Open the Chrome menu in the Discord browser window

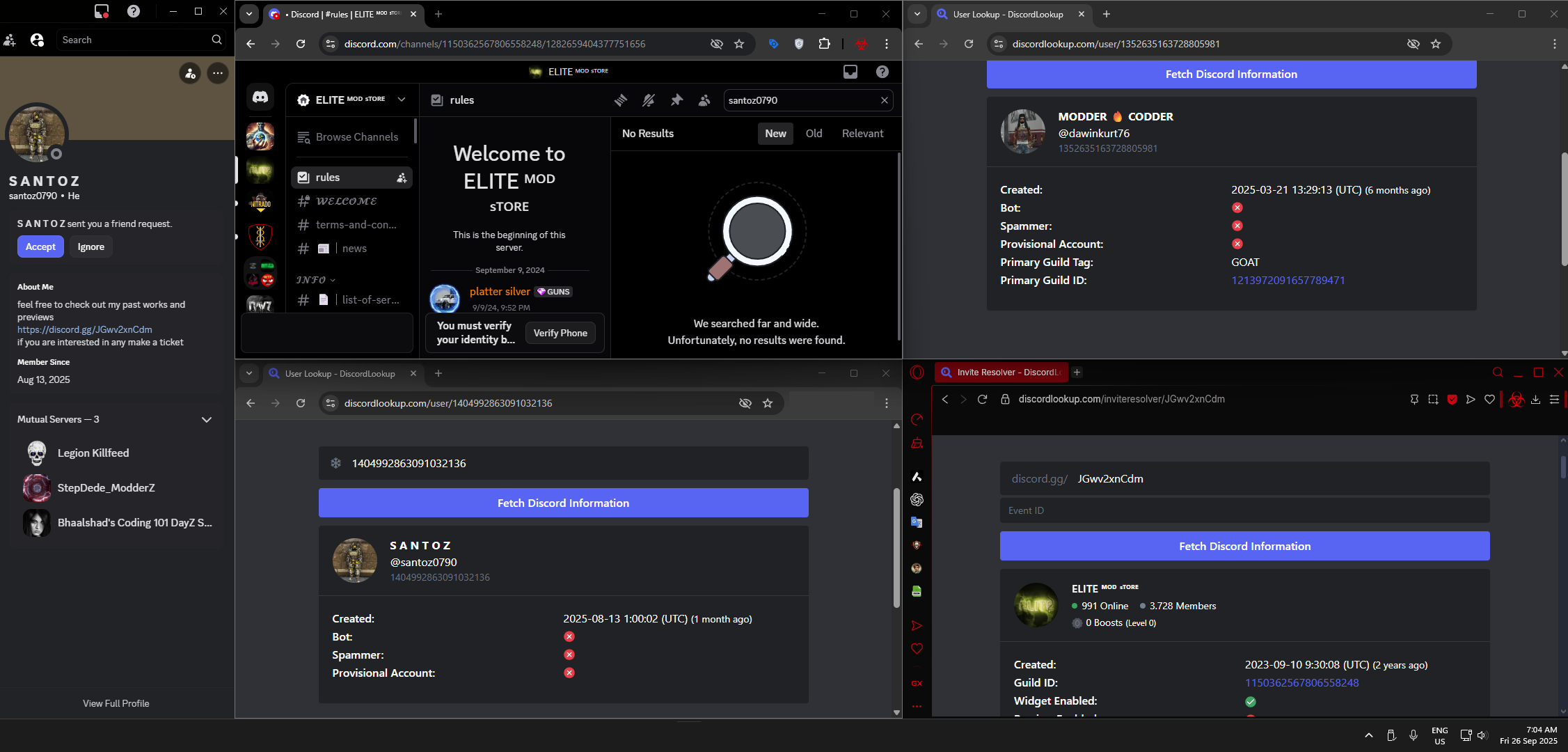886,44
